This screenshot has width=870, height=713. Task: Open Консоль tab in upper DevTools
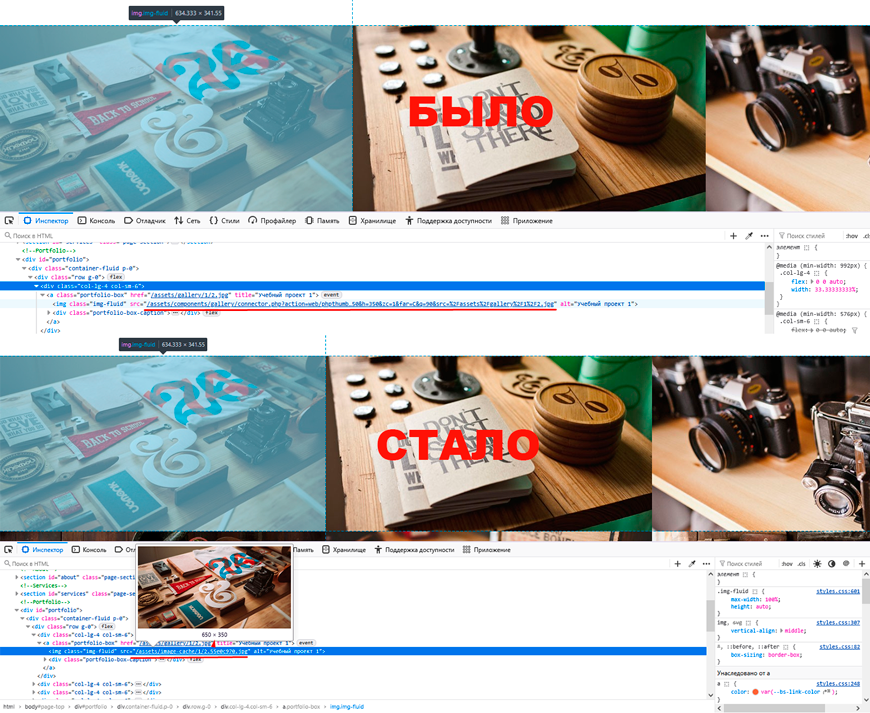click(97, 221)
